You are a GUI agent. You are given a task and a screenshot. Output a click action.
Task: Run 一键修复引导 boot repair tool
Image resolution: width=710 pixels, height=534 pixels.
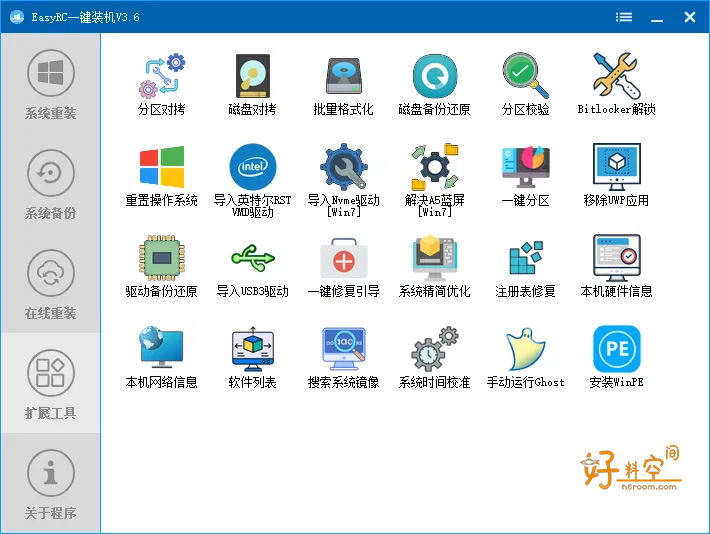[x=343, y=267]
